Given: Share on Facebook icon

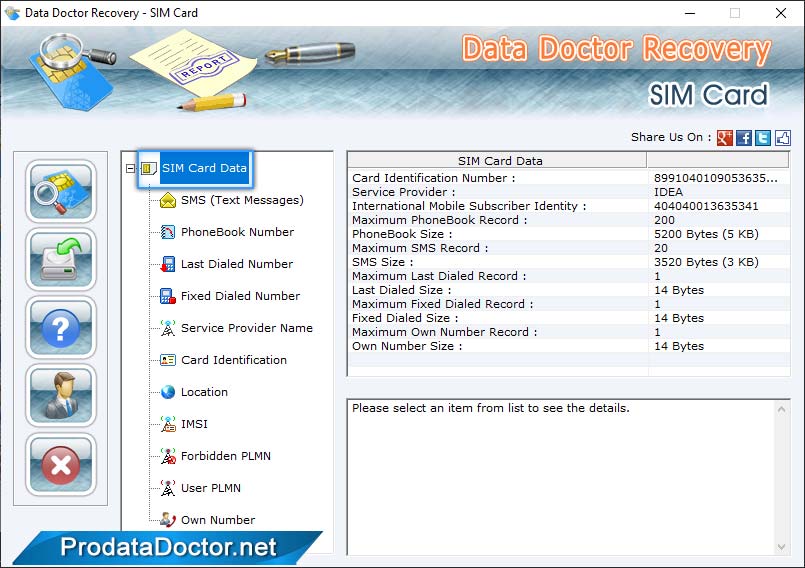Looking at the screenshot, I should 744,138.
